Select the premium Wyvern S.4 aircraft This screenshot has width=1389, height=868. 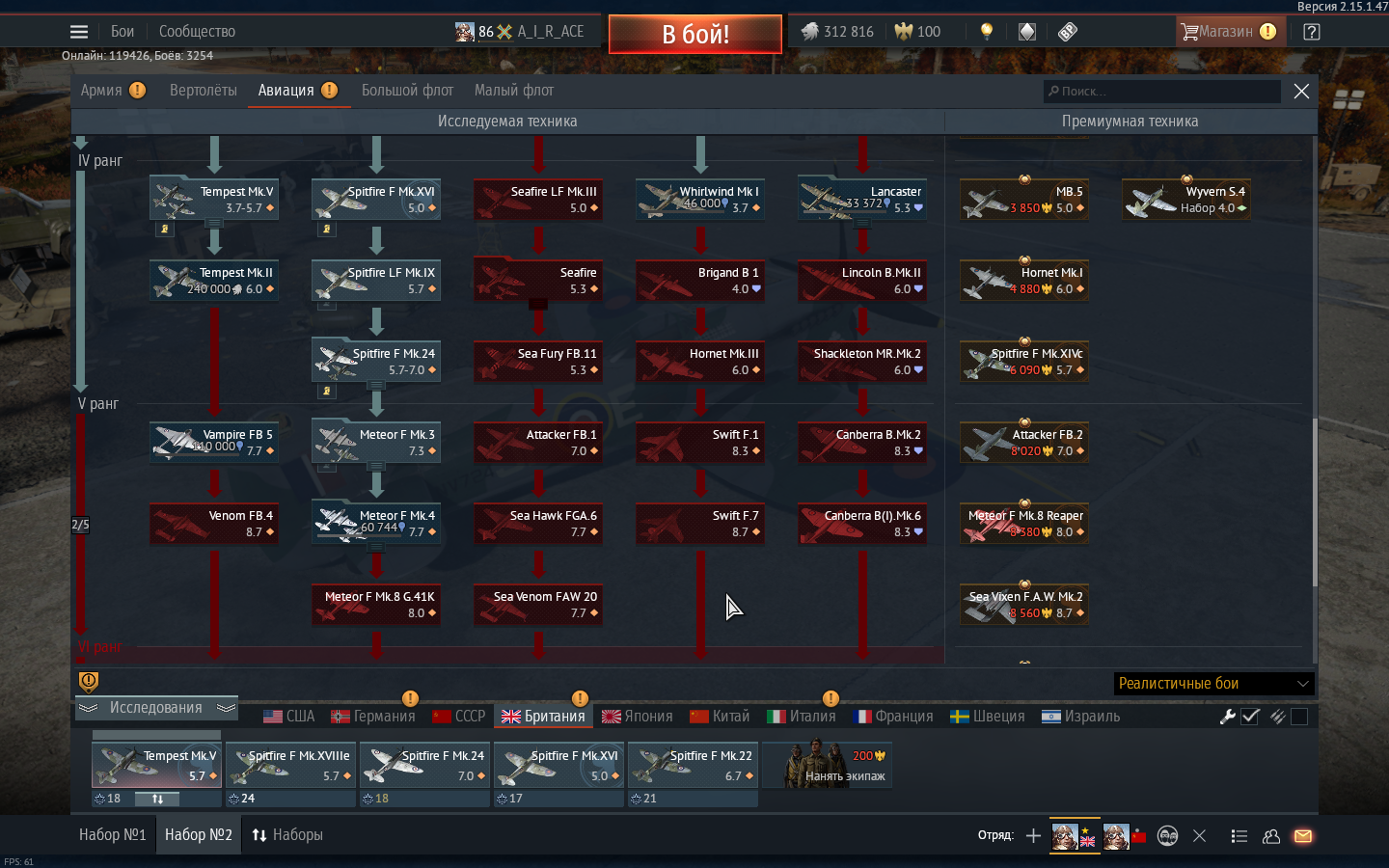coord(1186,200)
